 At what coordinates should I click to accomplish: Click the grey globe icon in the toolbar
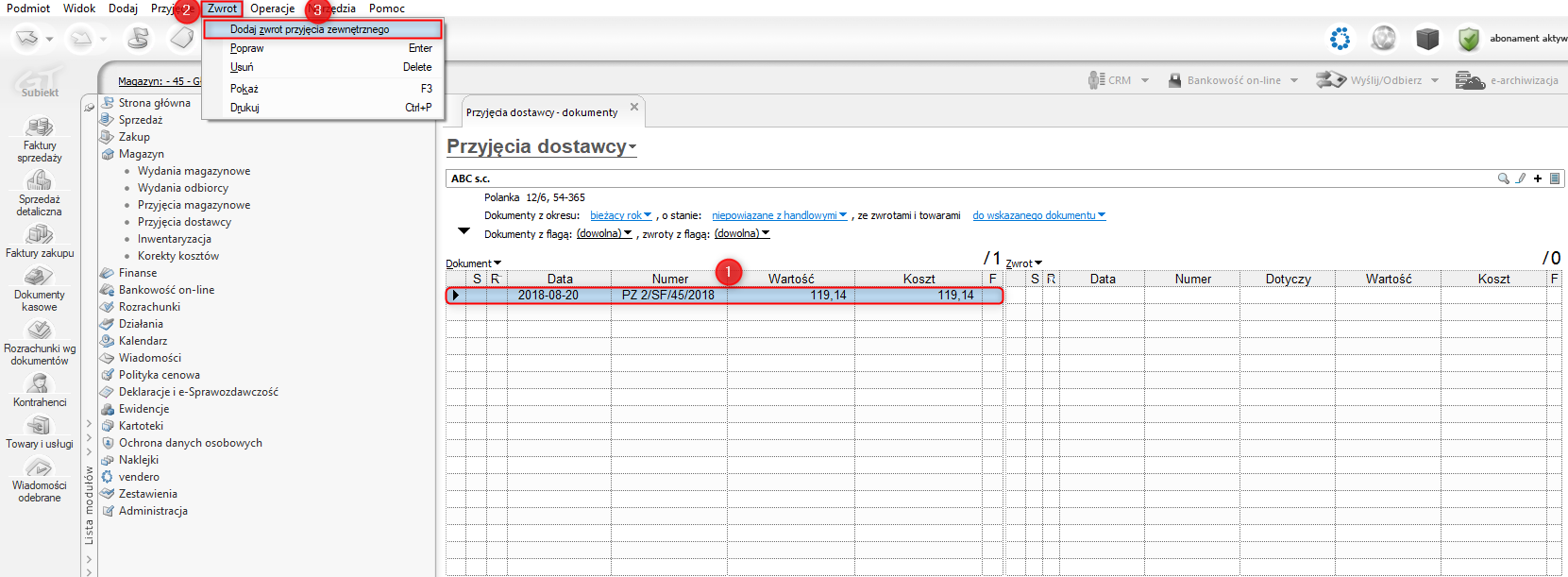[1384, 39]
